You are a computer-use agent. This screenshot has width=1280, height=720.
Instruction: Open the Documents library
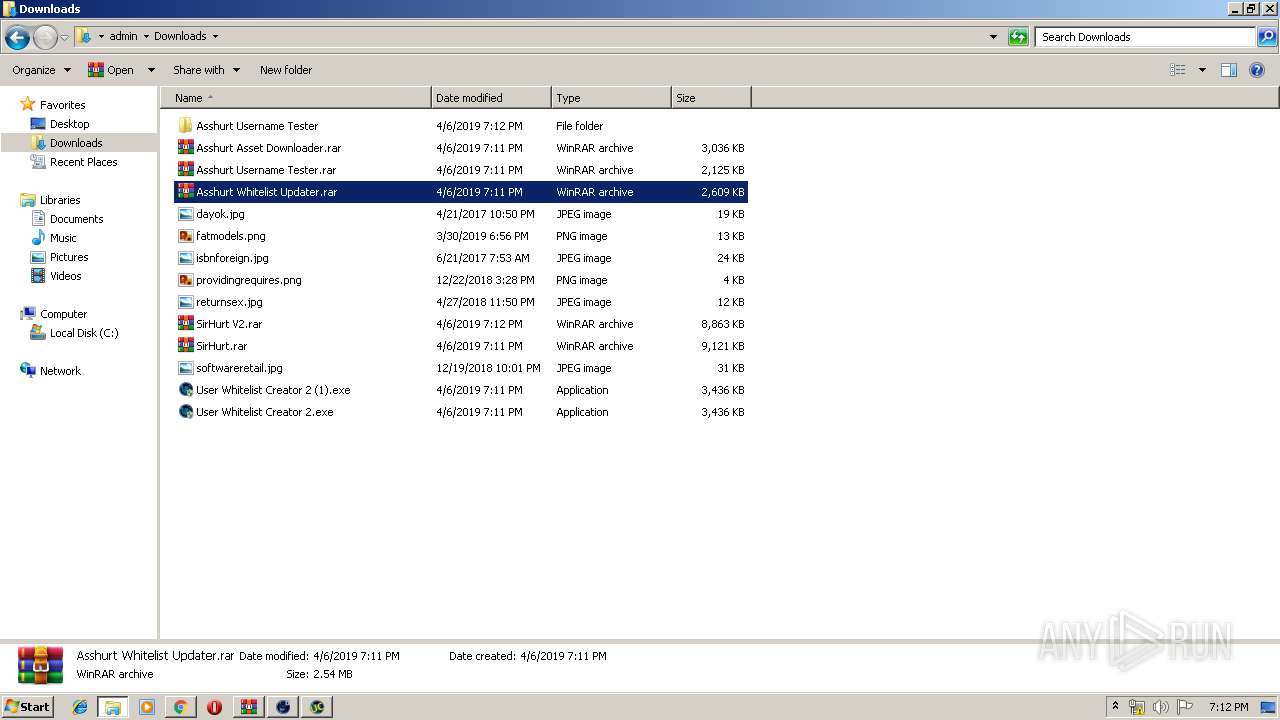tap(76, 219)
